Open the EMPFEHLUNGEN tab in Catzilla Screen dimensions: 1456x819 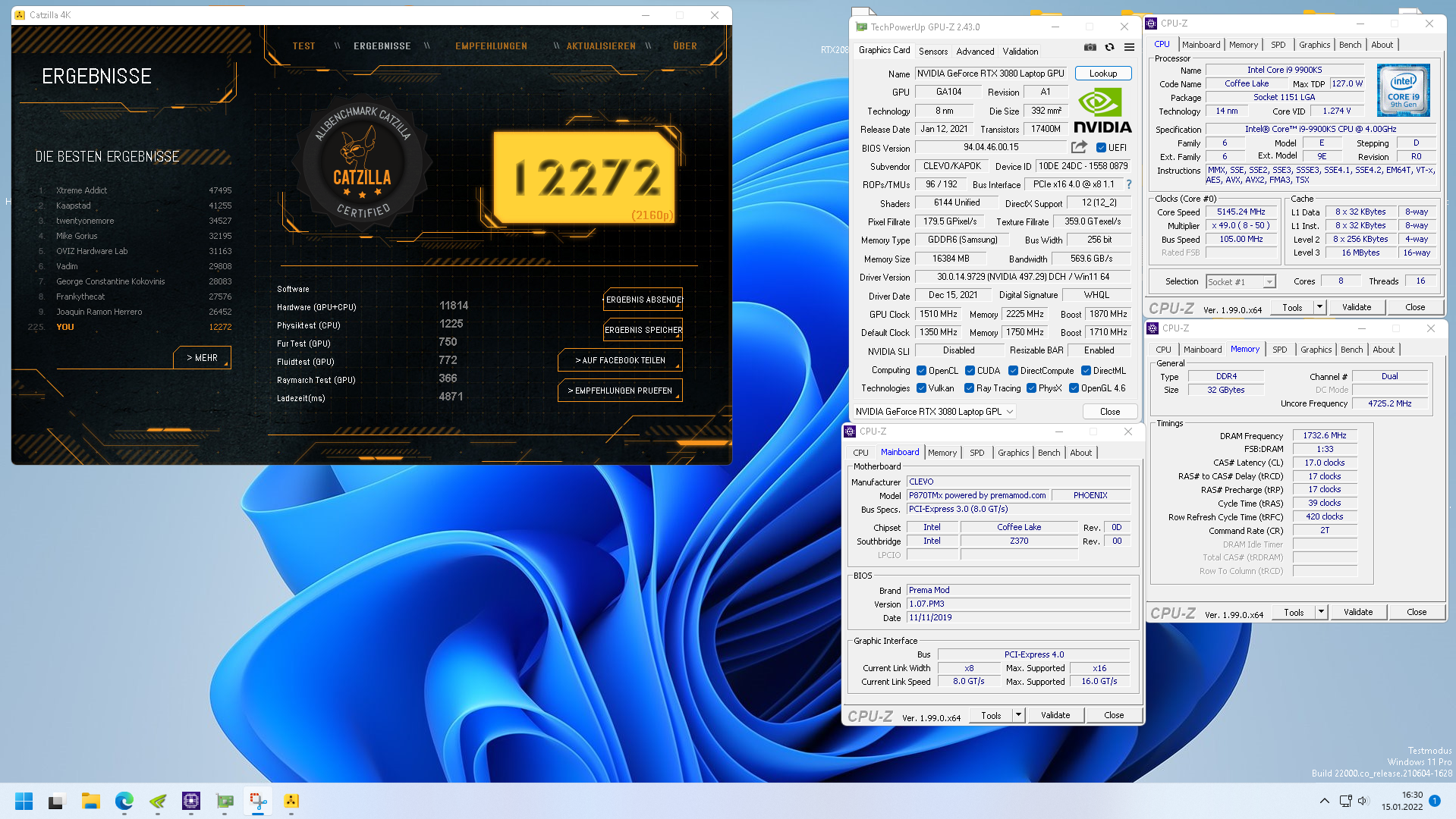(491, 46)
